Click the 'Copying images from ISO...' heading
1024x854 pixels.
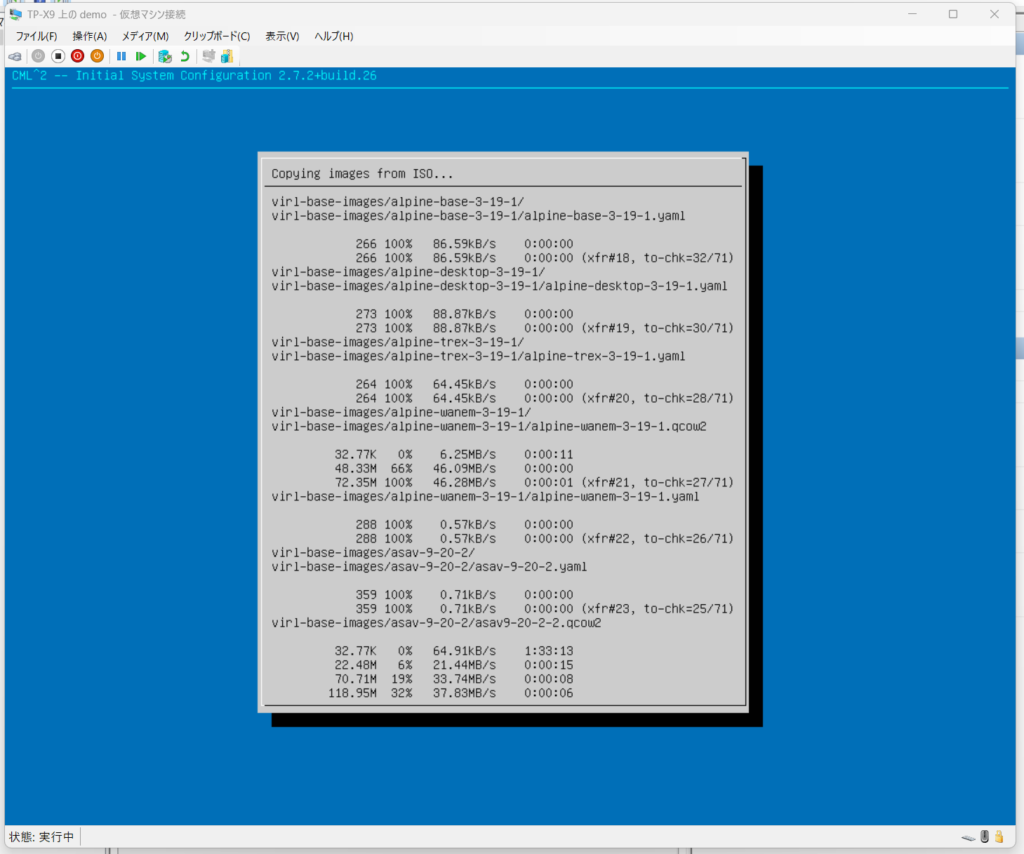click(x=362, y=174)
